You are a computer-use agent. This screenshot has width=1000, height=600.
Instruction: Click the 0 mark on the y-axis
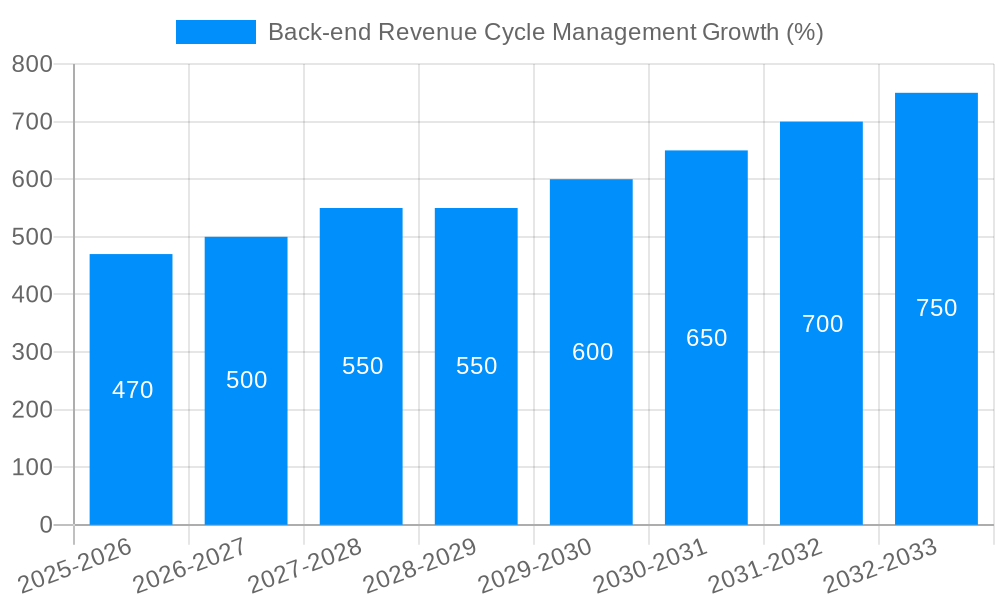pos(44,522)
